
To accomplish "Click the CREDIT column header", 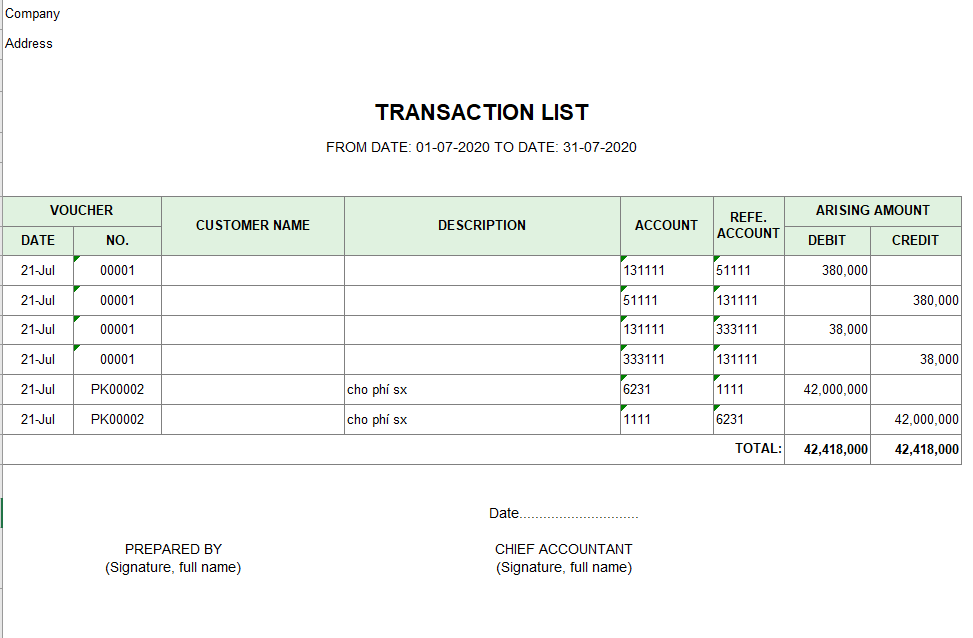I will coord(915,241).
